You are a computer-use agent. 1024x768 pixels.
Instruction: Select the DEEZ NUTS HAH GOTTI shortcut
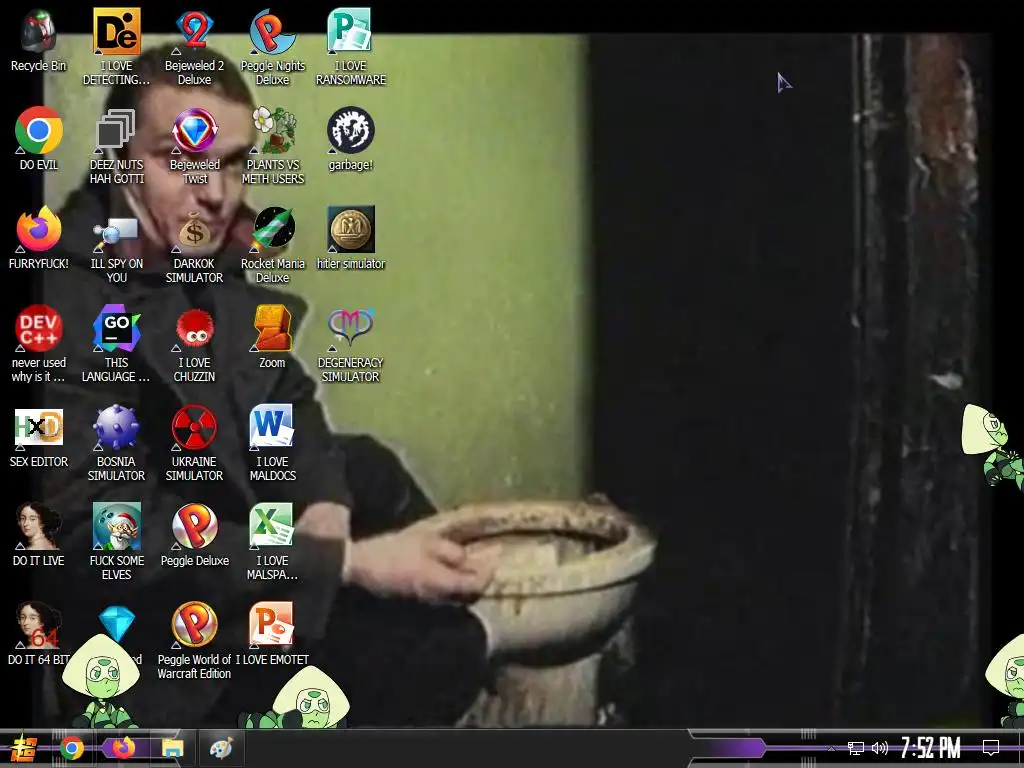[x=116, y=146]
